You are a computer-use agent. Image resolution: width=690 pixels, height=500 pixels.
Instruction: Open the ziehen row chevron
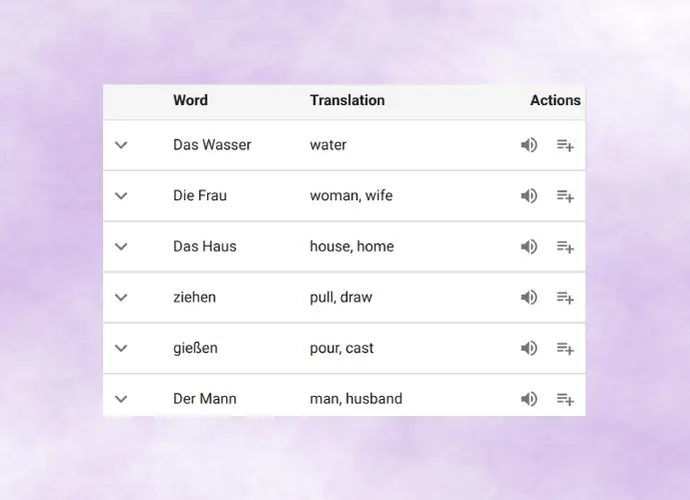point(121,297)
